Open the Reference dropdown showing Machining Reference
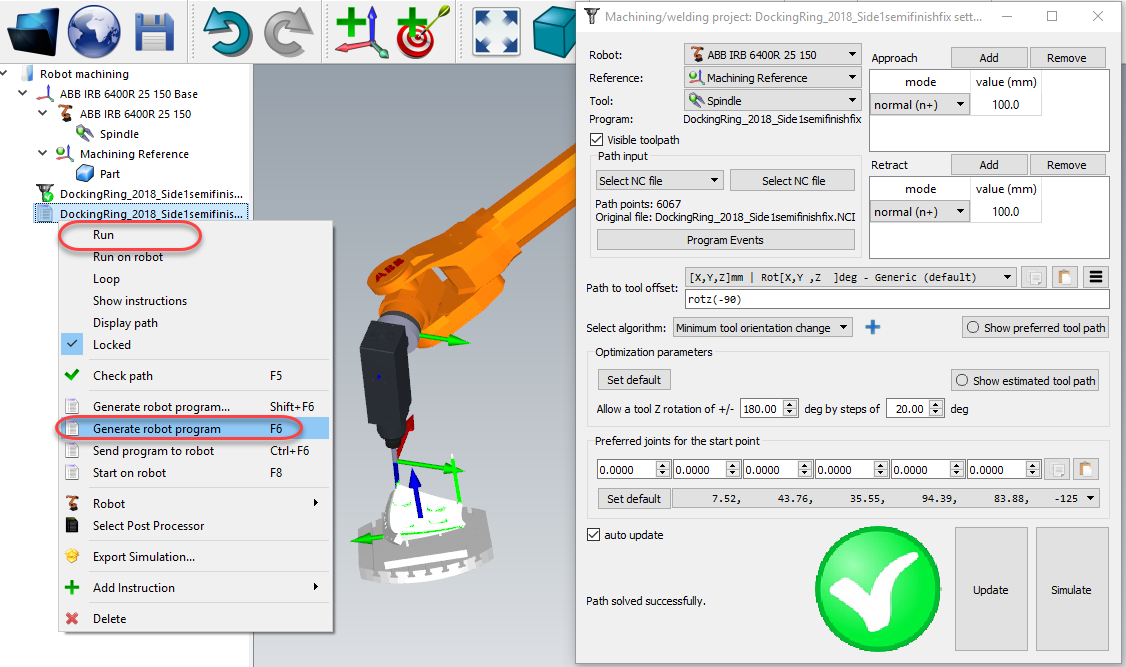This screenshot has height=667, width=1126. 773,78
